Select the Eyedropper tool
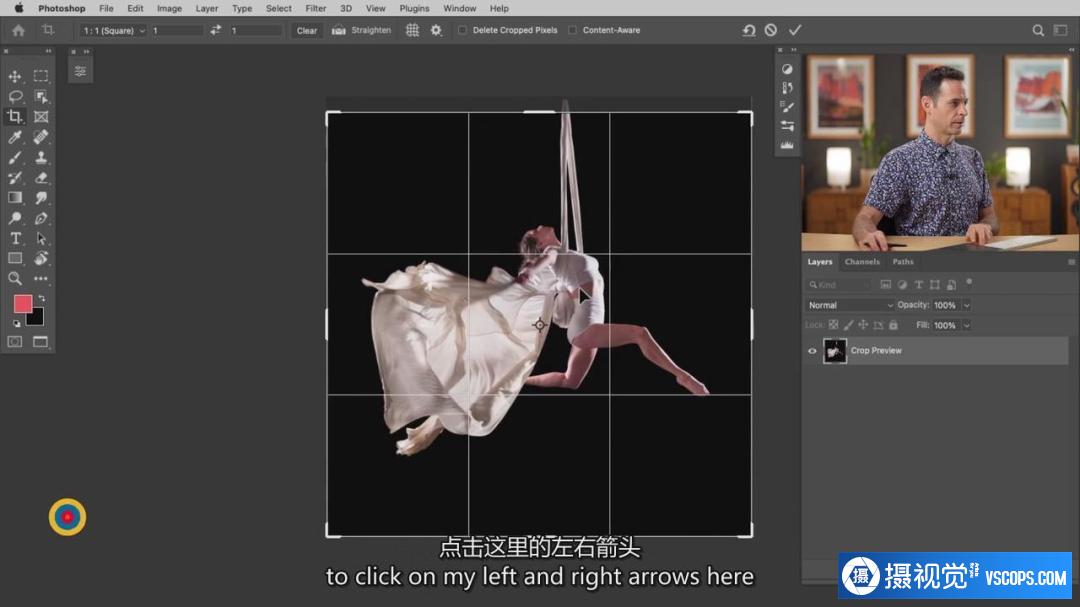 [x=14, y=137]
